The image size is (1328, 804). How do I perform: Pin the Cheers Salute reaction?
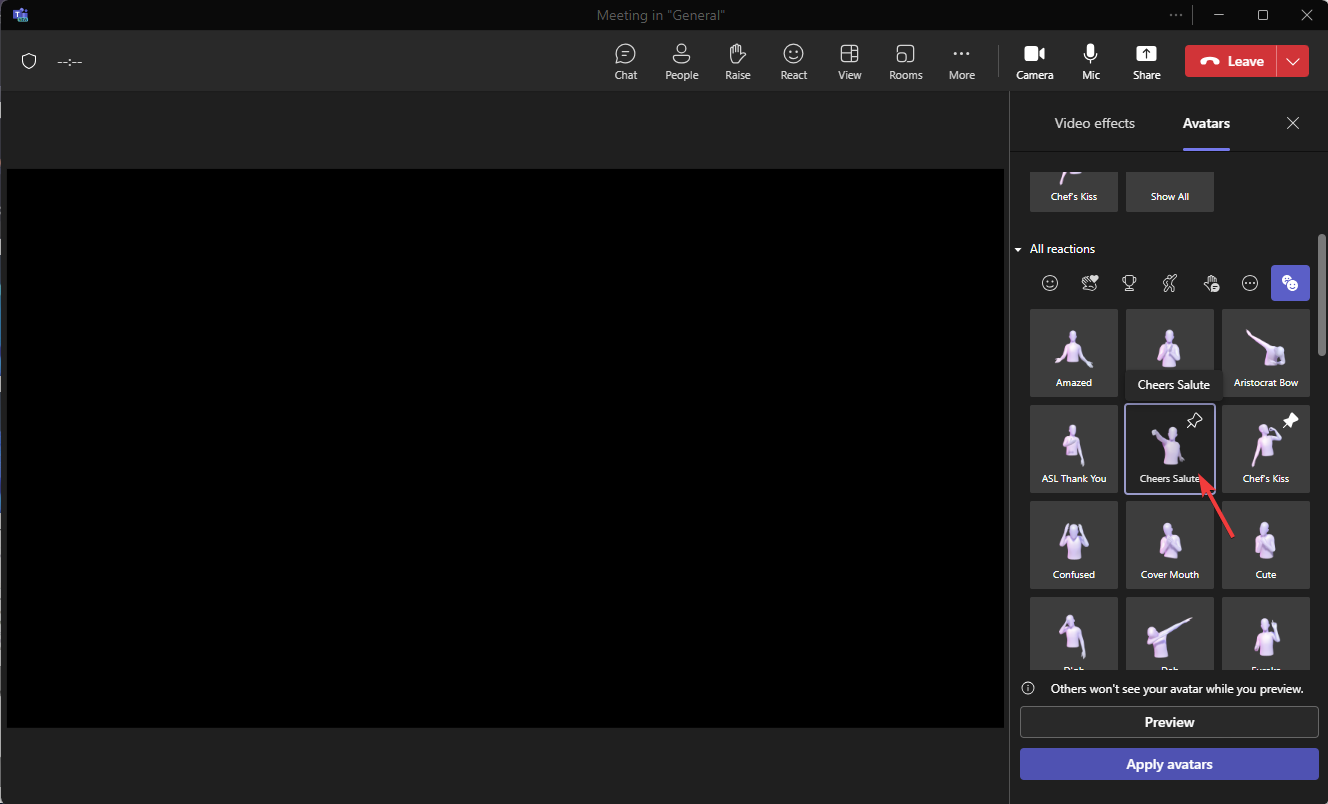coord(1194,422)
